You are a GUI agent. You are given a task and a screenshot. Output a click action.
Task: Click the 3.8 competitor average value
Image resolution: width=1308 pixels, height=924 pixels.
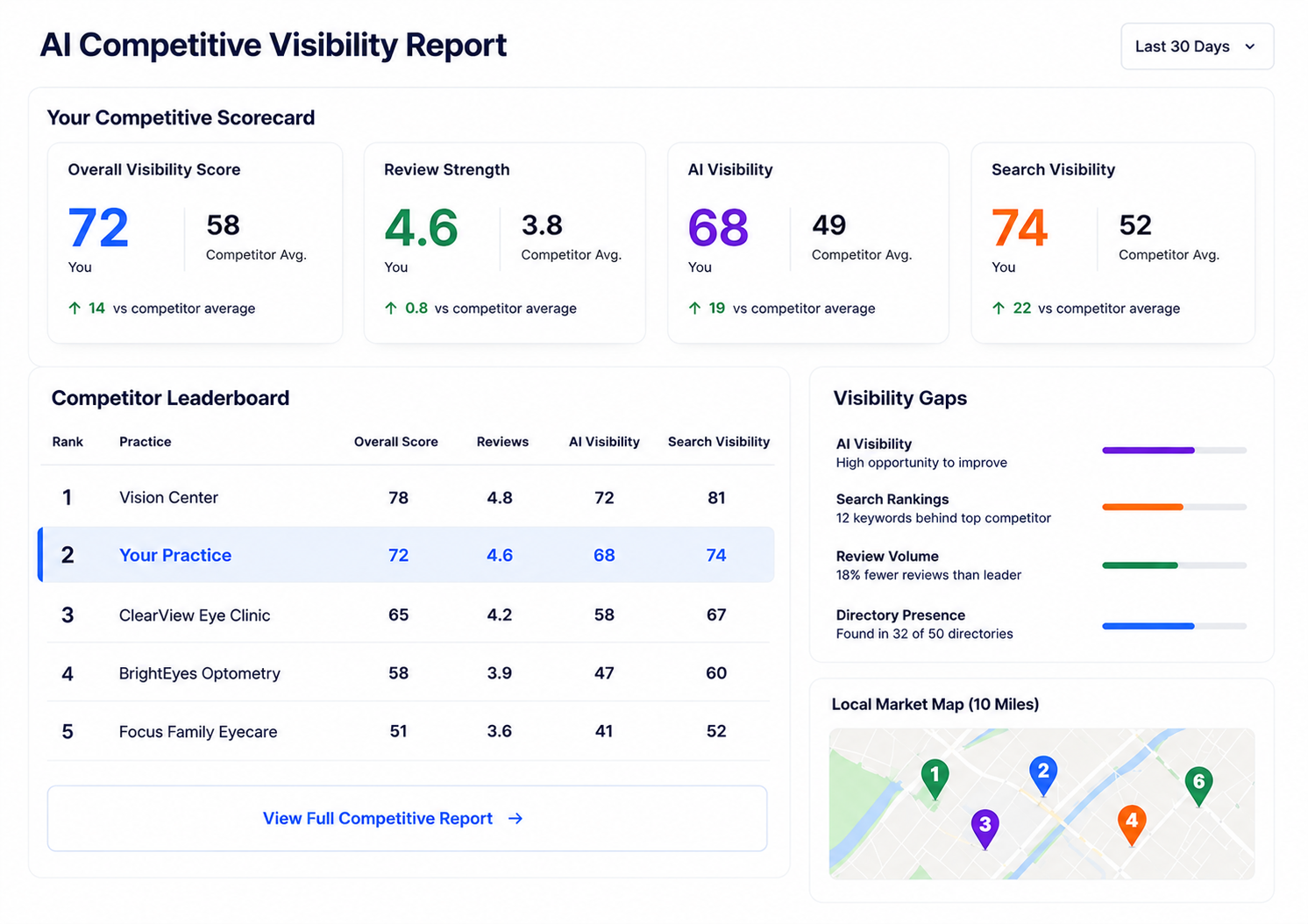coord(542,225)
